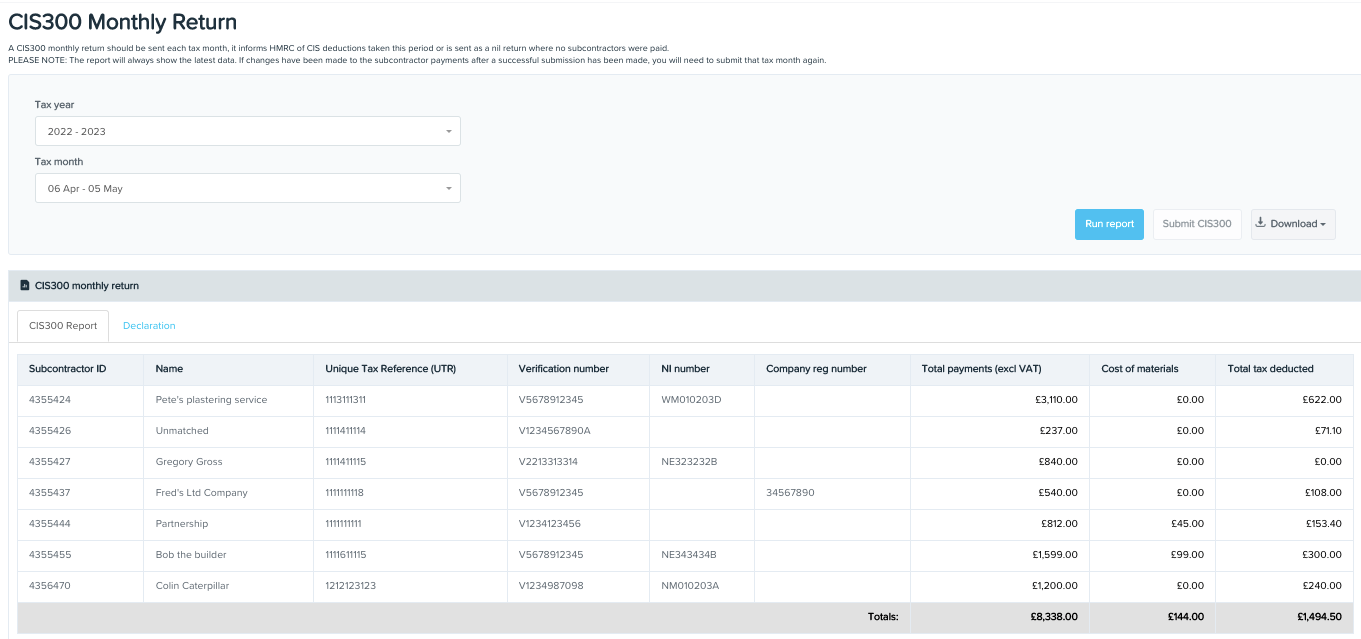
Task: Select the CIS300 Report tab
Action: (63, 326)
